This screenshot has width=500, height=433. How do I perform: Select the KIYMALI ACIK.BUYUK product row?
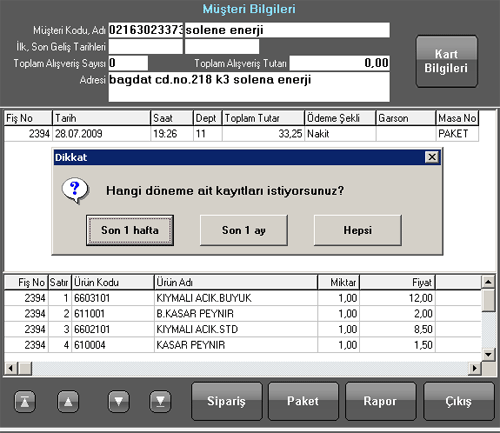243,298
